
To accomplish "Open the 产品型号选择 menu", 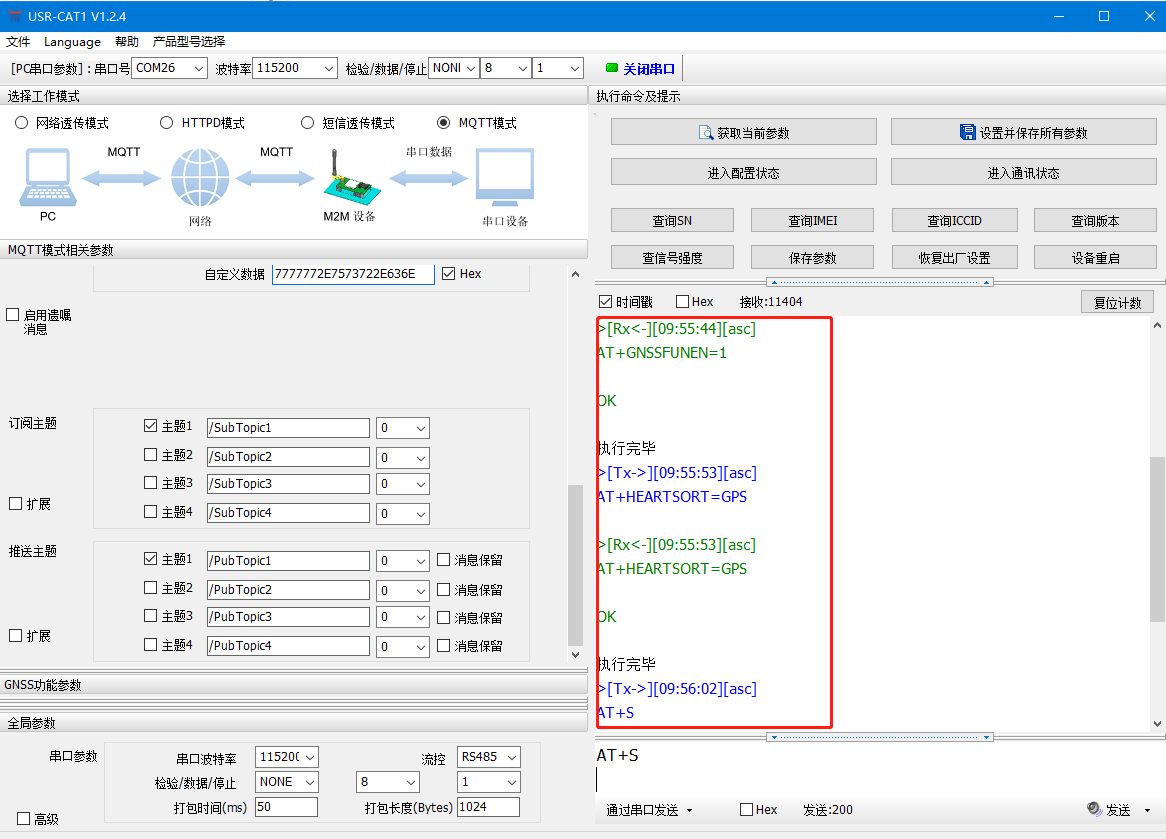I will point(188,42).
